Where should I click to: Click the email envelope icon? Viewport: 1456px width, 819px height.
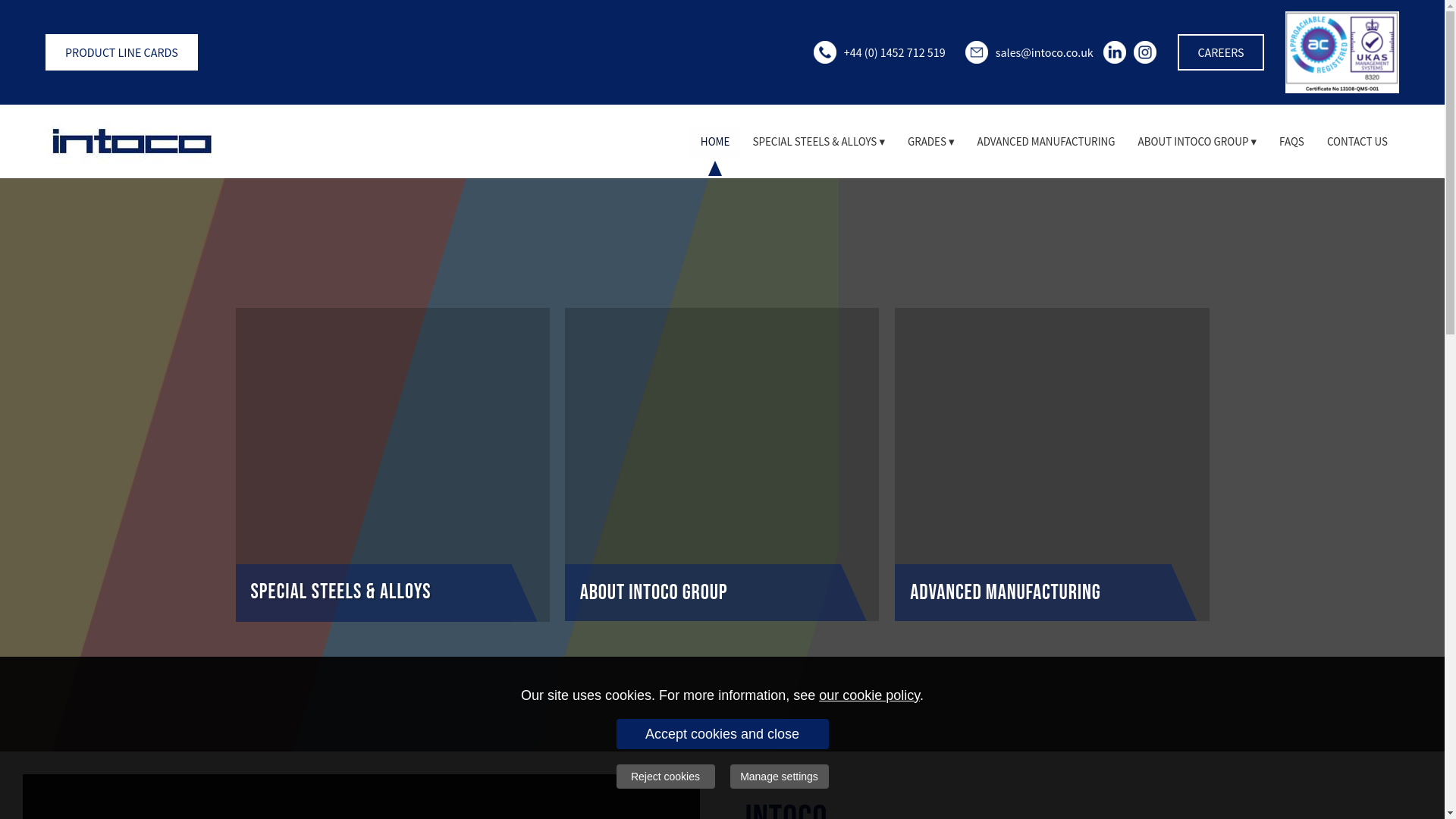point(977,52)
